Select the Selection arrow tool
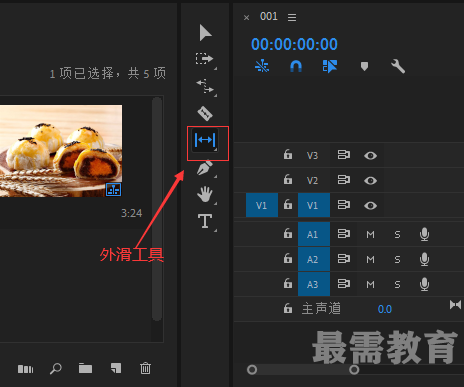464x387 pixels. 205,33
